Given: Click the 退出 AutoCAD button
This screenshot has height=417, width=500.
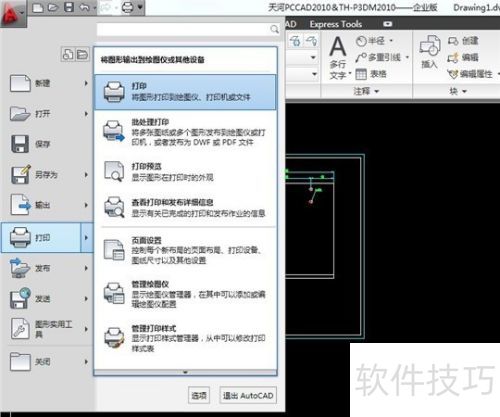Looking at the screenshot, I should (248, 396).
